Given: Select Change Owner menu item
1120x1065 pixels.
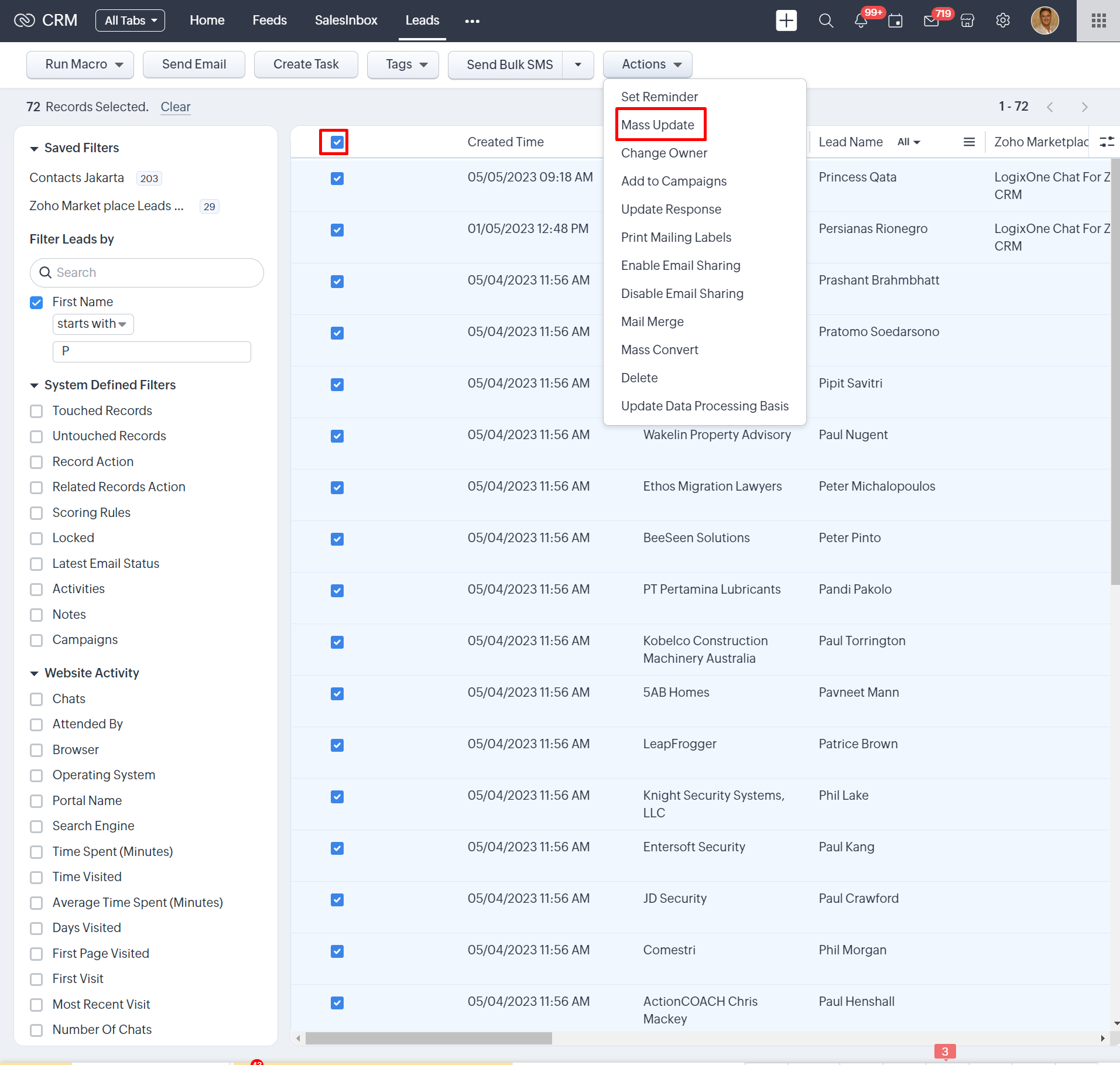Looking at the screenshot, I should pyautogui.click(x=664, y=153).
